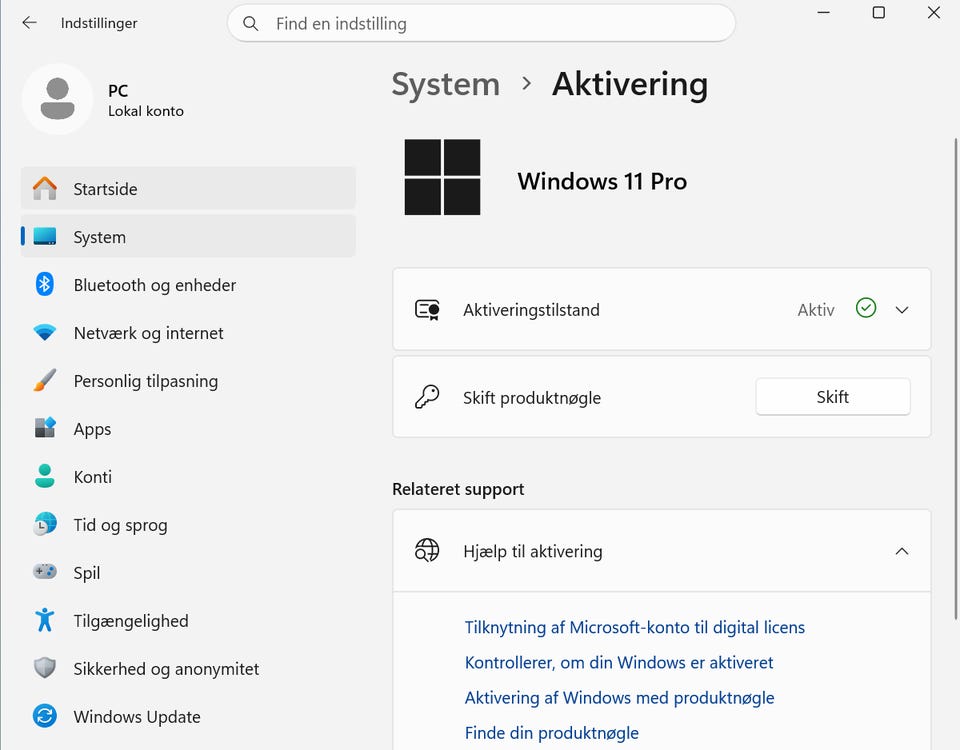Click the Spil gamepad icon
Viewport: 960px width, 750px height.
coord(45,572)
